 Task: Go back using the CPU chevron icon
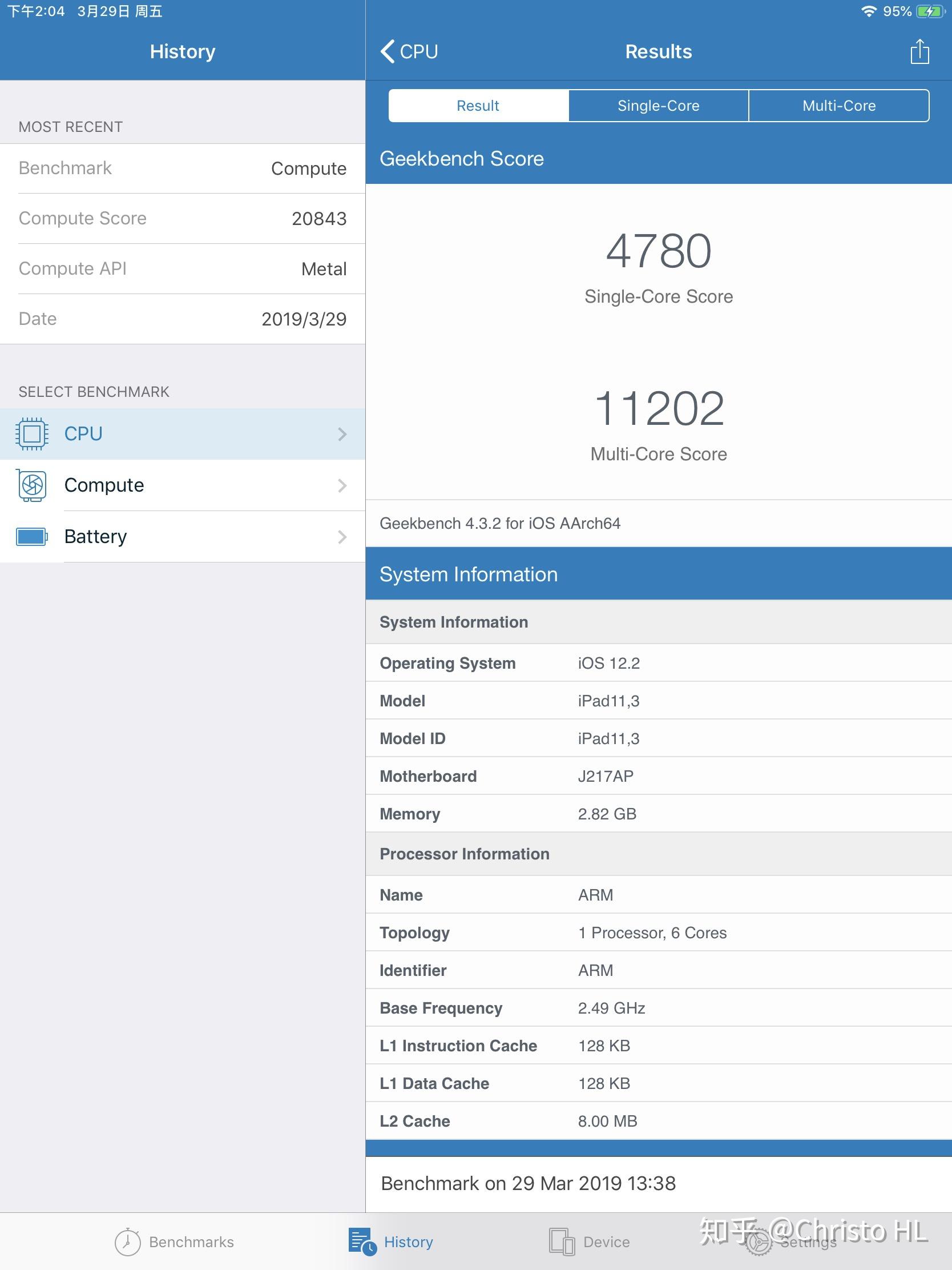click(388, 51)
